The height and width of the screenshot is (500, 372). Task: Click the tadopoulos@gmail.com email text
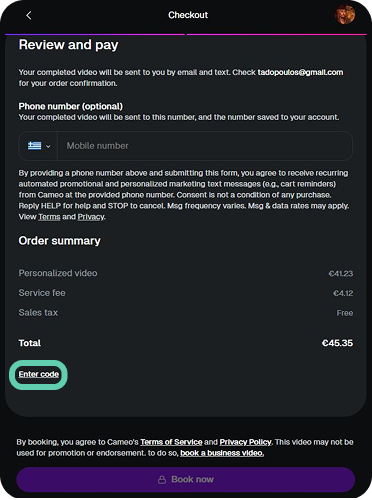[x=300, y=72]
